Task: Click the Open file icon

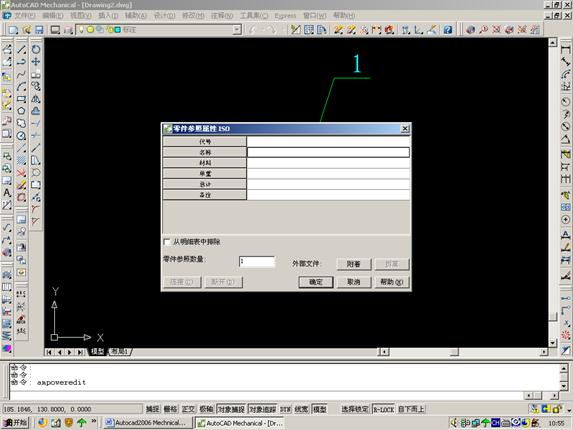Action: coord(26,30)
